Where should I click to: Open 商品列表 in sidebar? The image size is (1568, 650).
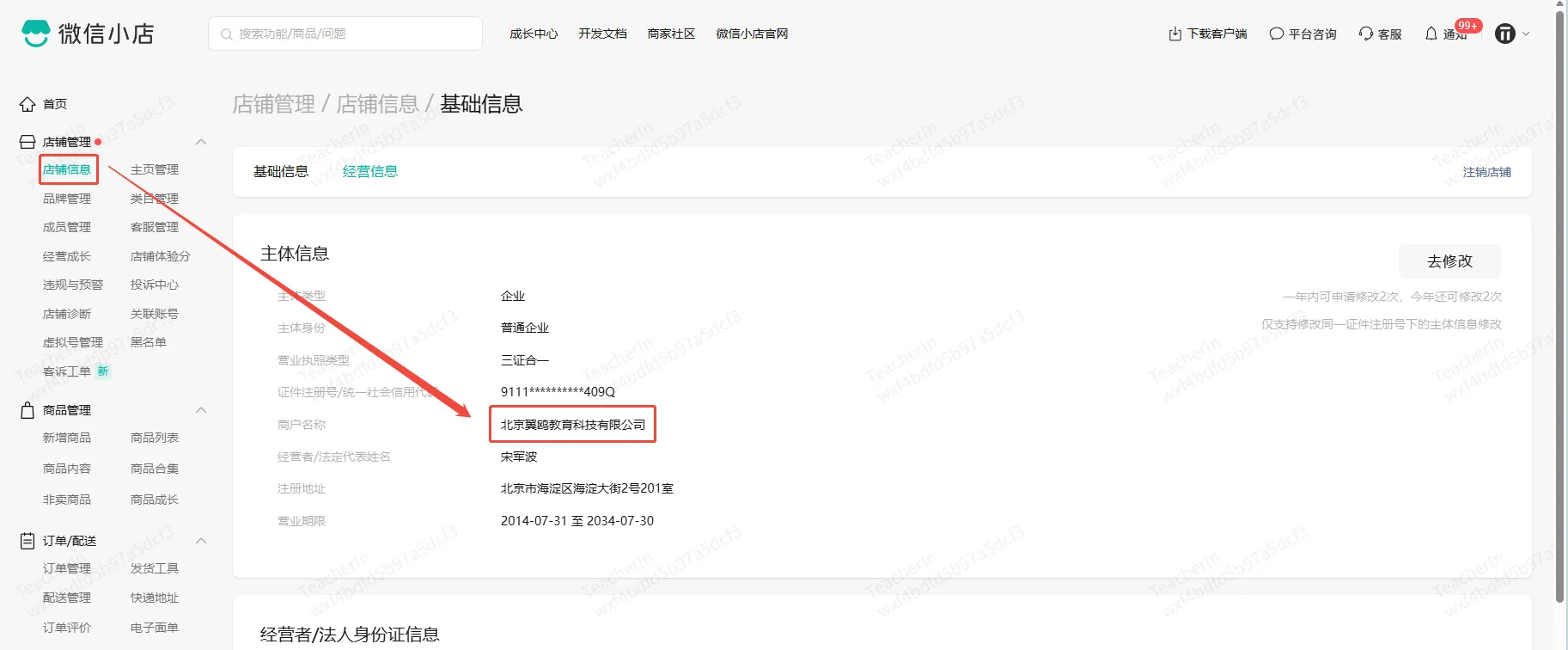[x=155, y=438]
